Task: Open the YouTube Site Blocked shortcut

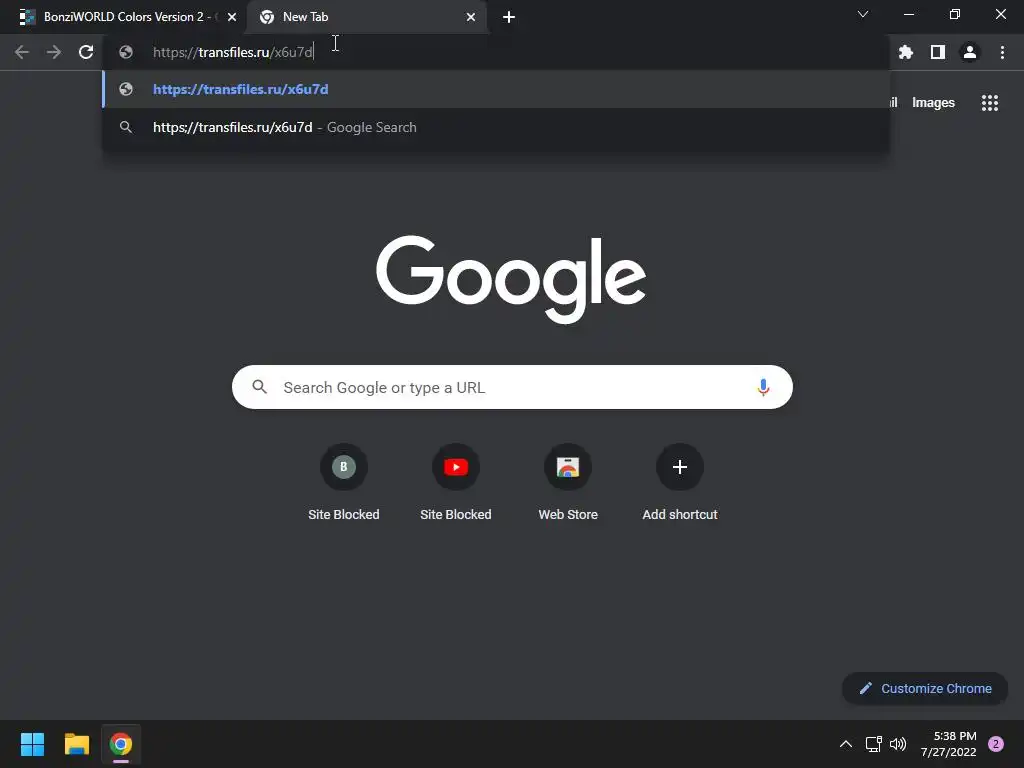Action: (x=456, y=467)
